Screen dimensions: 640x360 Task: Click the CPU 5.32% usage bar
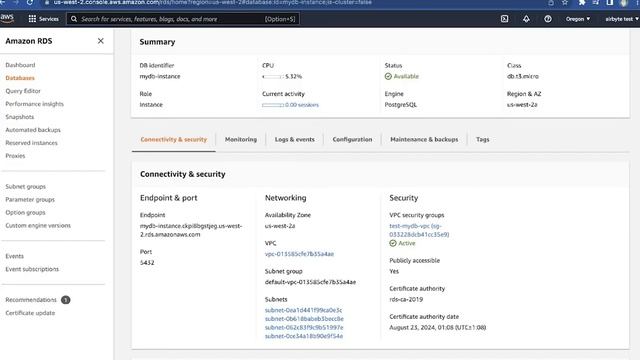[x=272, y=76]
